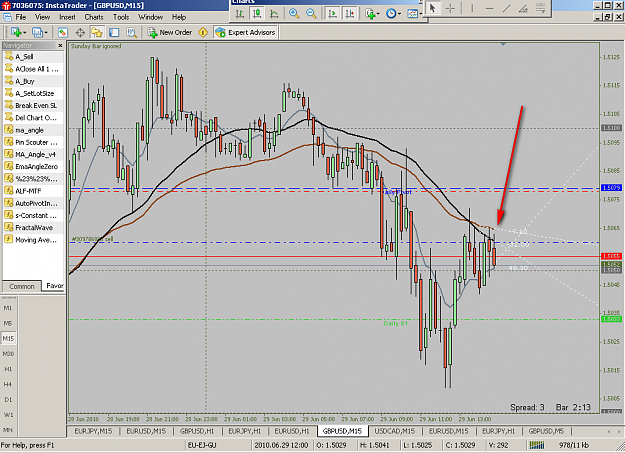
Task: Select the FractalWave indicator
Action: point(34,228)
